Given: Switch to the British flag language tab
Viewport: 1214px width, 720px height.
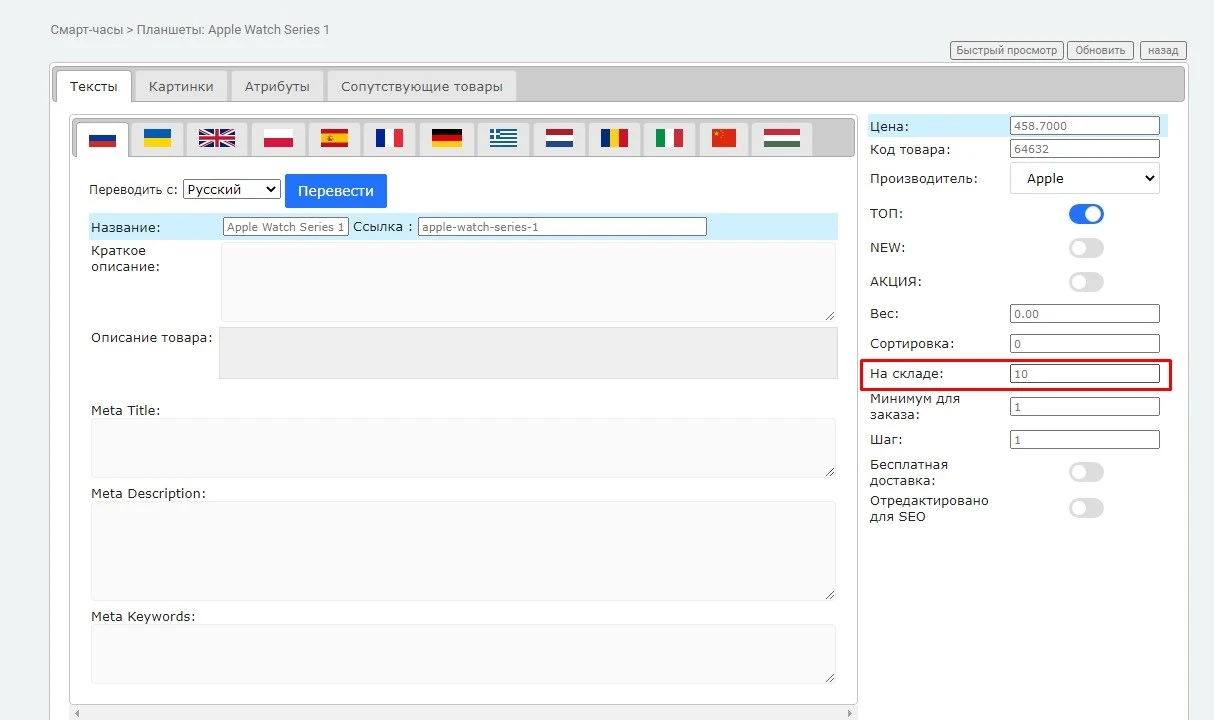Looking at the screenshot, I should 216,138.
